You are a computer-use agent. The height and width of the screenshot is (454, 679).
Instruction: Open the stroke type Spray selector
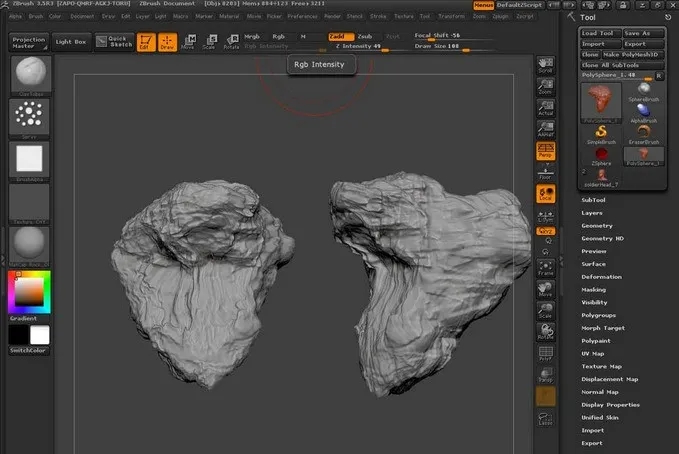(29, 117)
